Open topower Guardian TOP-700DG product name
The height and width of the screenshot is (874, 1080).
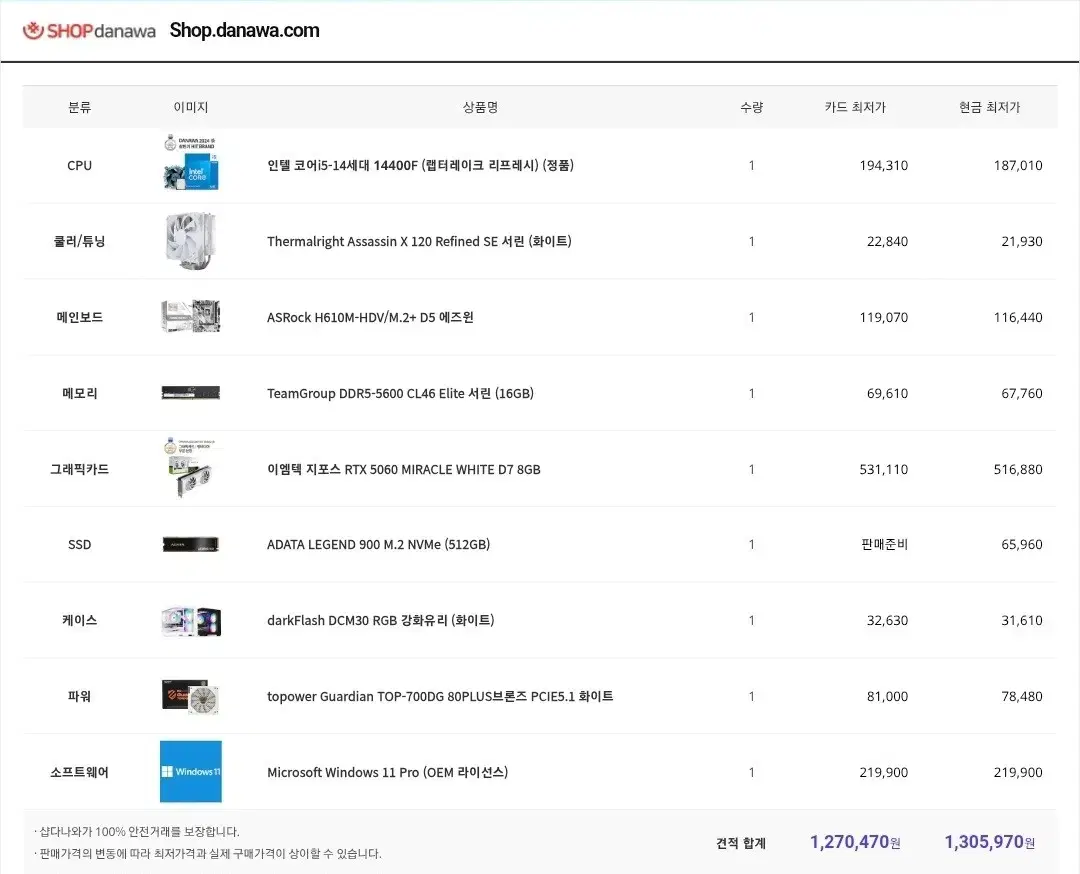pos(440,696)
